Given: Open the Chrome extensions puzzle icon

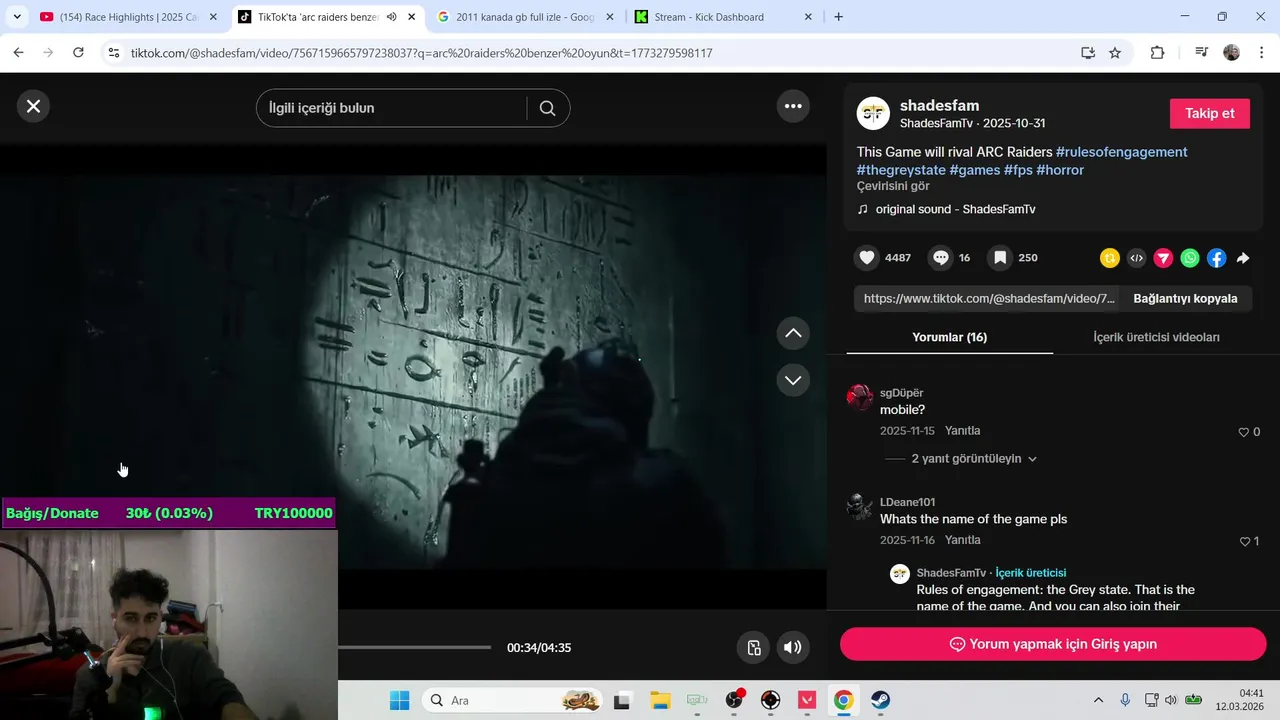Looking at the screenshot, I should (x=1157, y=53).
